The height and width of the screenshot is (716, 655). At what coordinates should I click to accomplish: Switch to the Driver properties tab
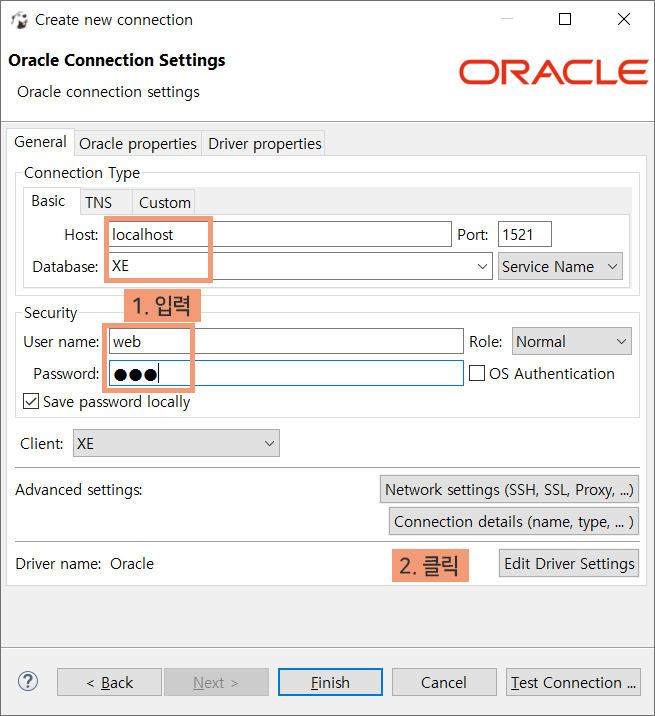click(x=264, y=144)
